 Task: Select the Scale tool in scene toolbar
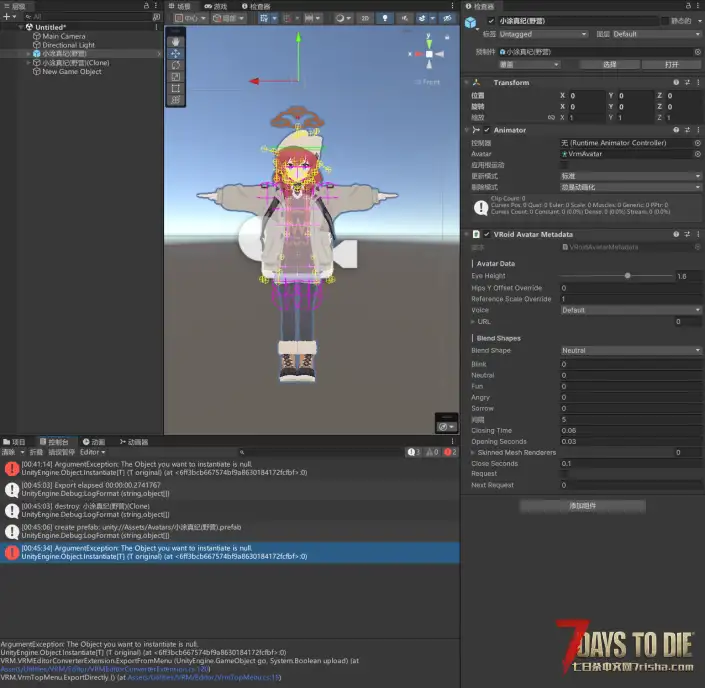pyautogui.click(x=176, y=77)
